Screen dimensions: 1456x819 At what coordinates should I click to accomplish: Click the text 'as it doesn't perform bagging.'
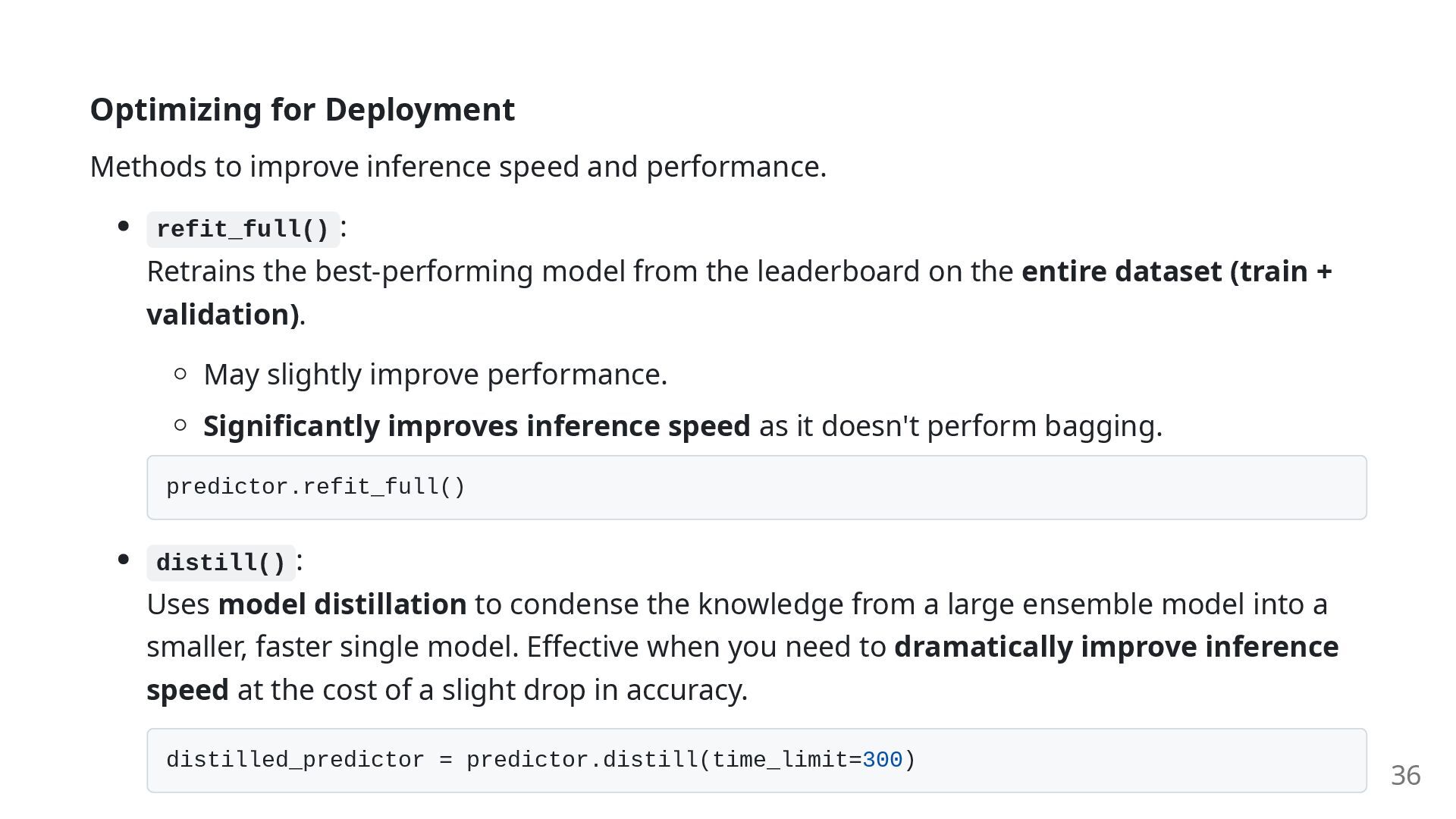point(961,426)
